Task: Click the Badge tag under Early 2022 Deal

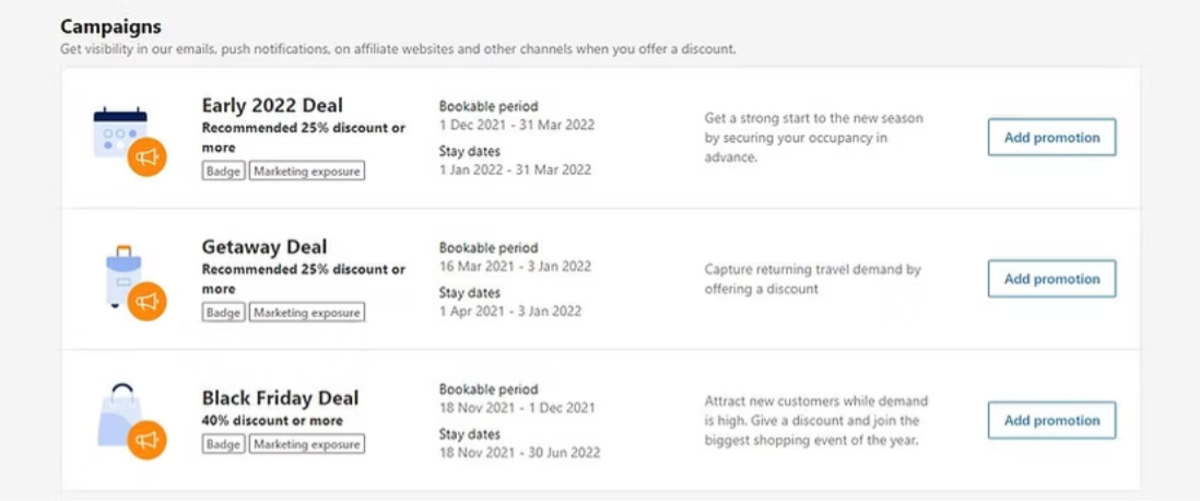Action: tap(224, 172)
